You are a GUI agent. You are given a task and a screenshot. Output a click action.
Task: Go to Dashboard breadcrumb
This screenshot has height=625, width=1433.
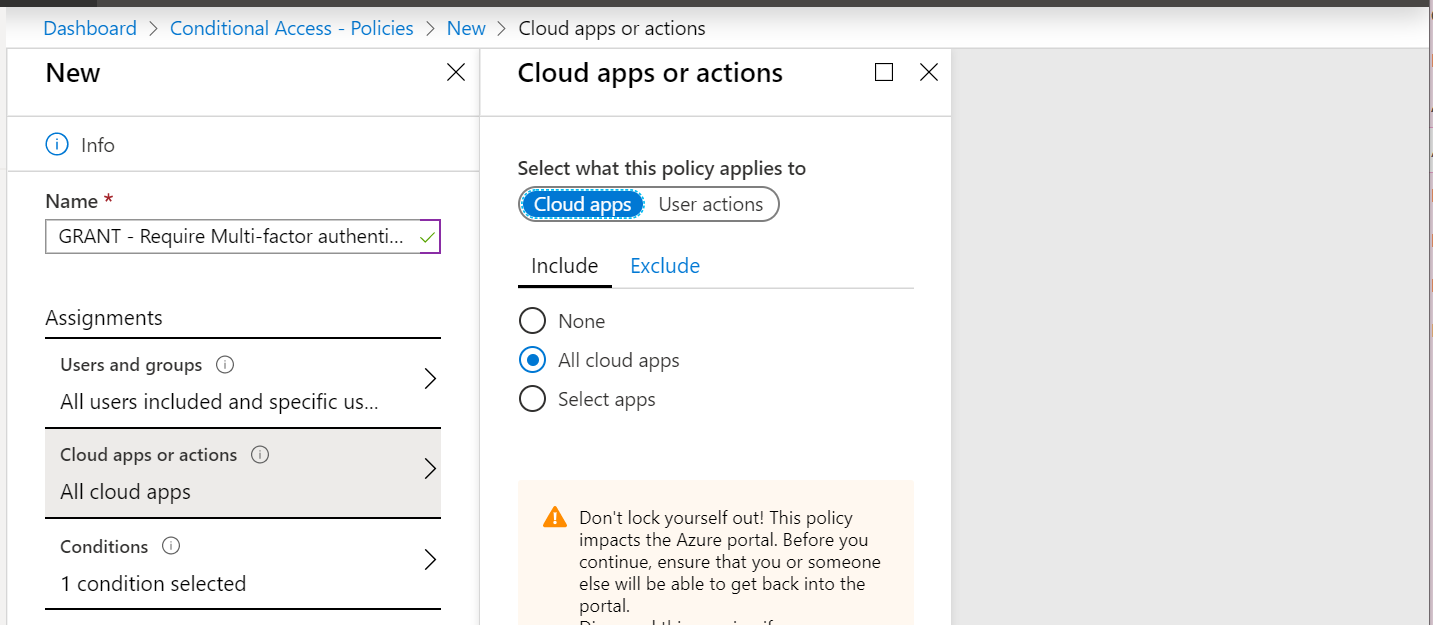[90, 28]
